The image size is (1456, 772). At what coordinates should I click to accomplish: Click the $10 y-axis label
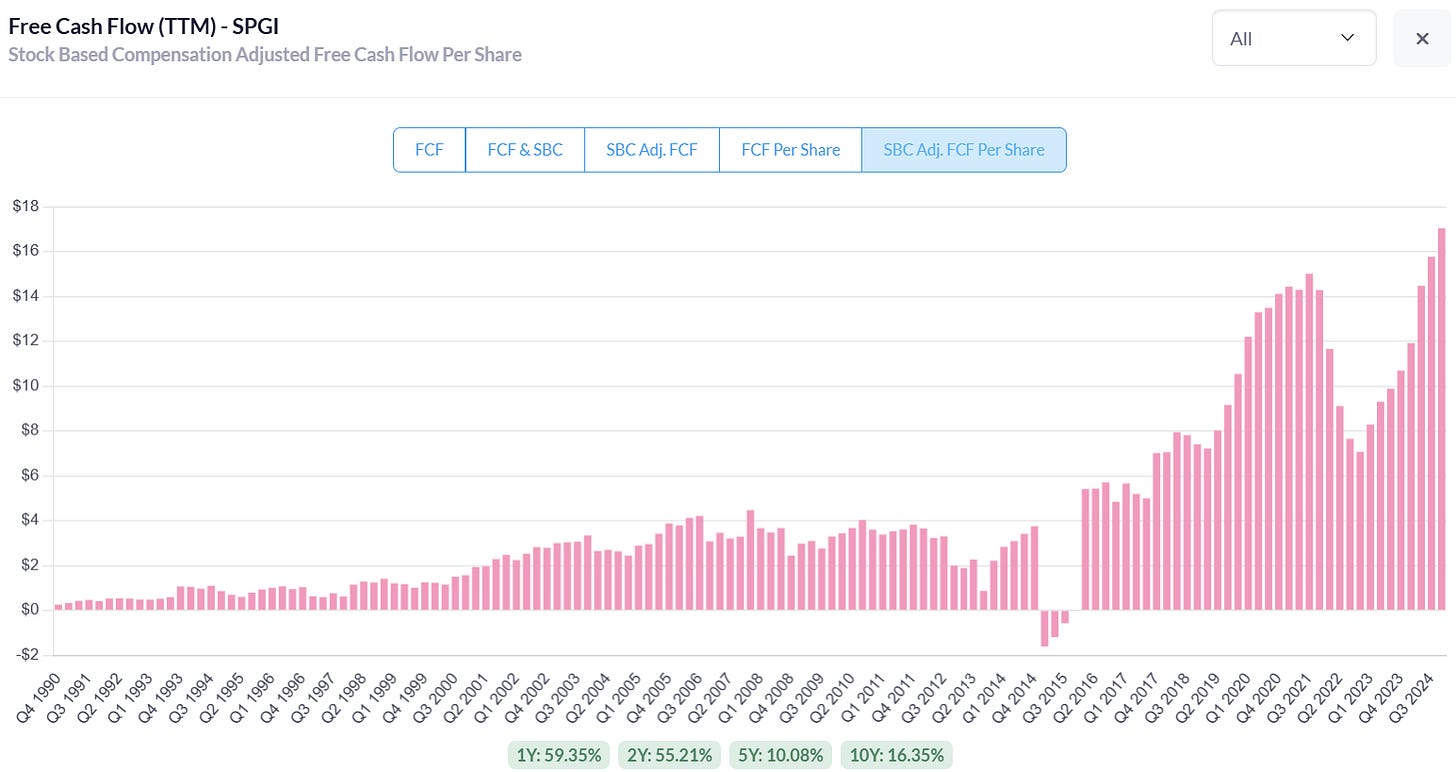[24, 386]
